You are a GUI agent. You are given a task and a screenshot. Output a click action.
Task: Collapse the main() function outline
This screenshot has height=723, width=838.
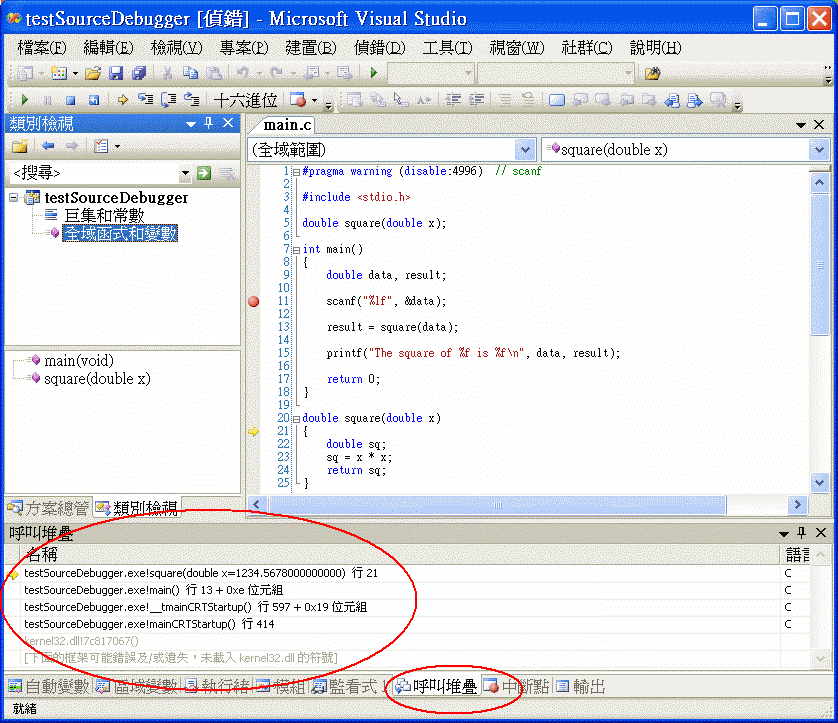[x=296, y=250]
